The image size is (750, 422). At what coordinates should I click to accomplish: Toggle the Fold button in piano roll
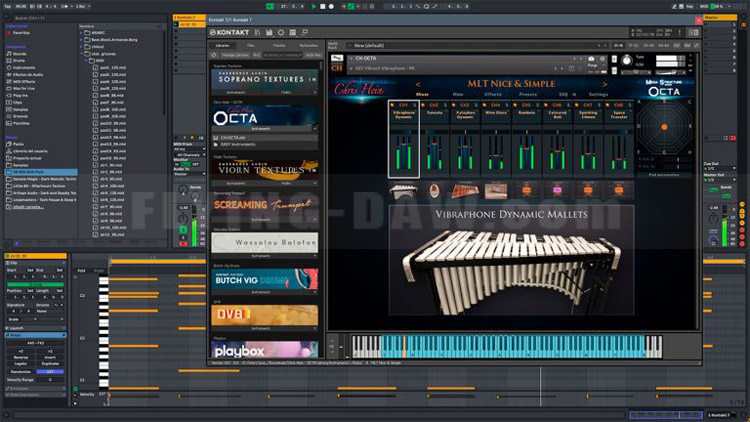click(x=81, y=270)
